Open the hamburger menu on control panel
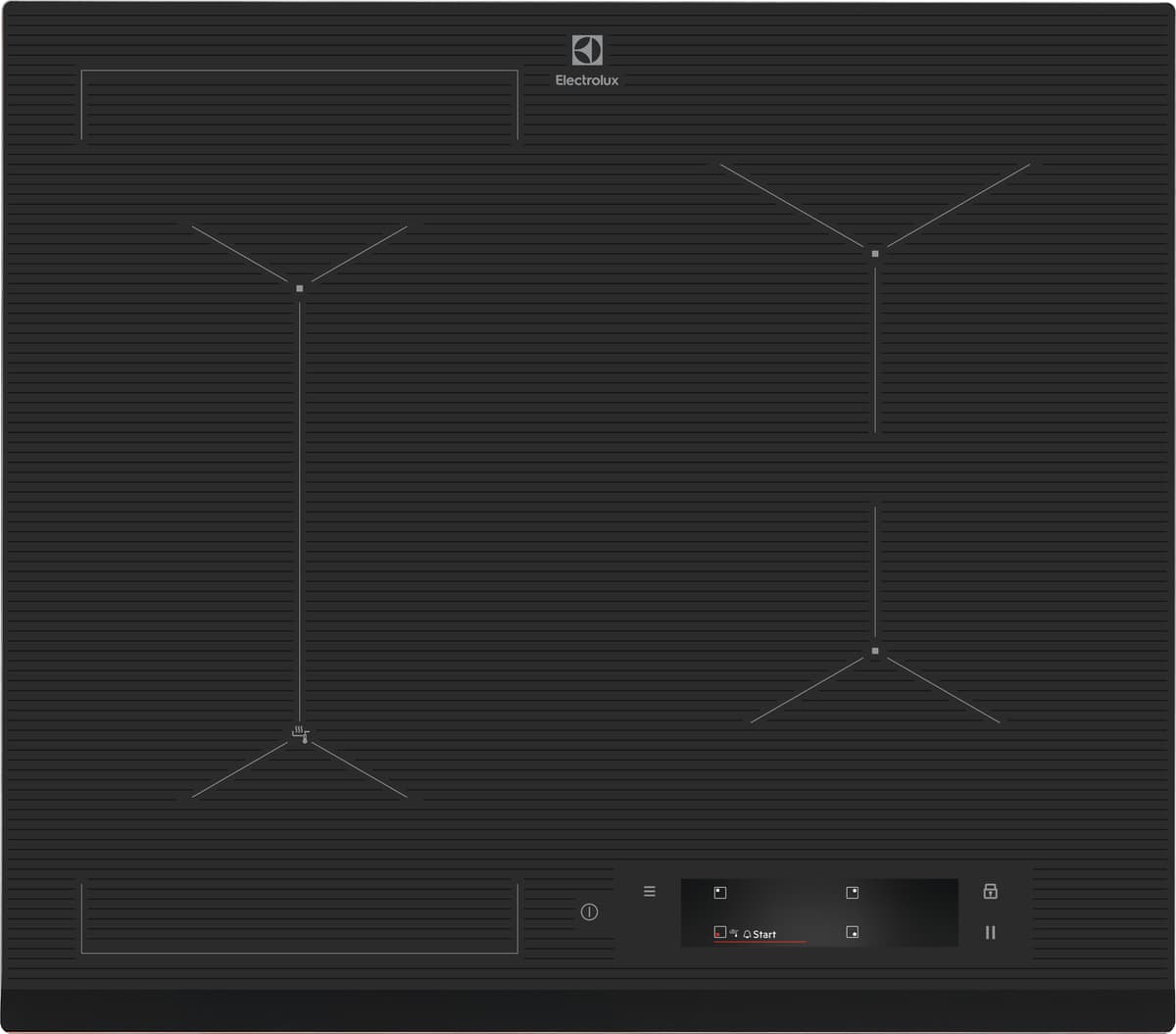This screenshot has width=1176, height=1034. point(649,892)
